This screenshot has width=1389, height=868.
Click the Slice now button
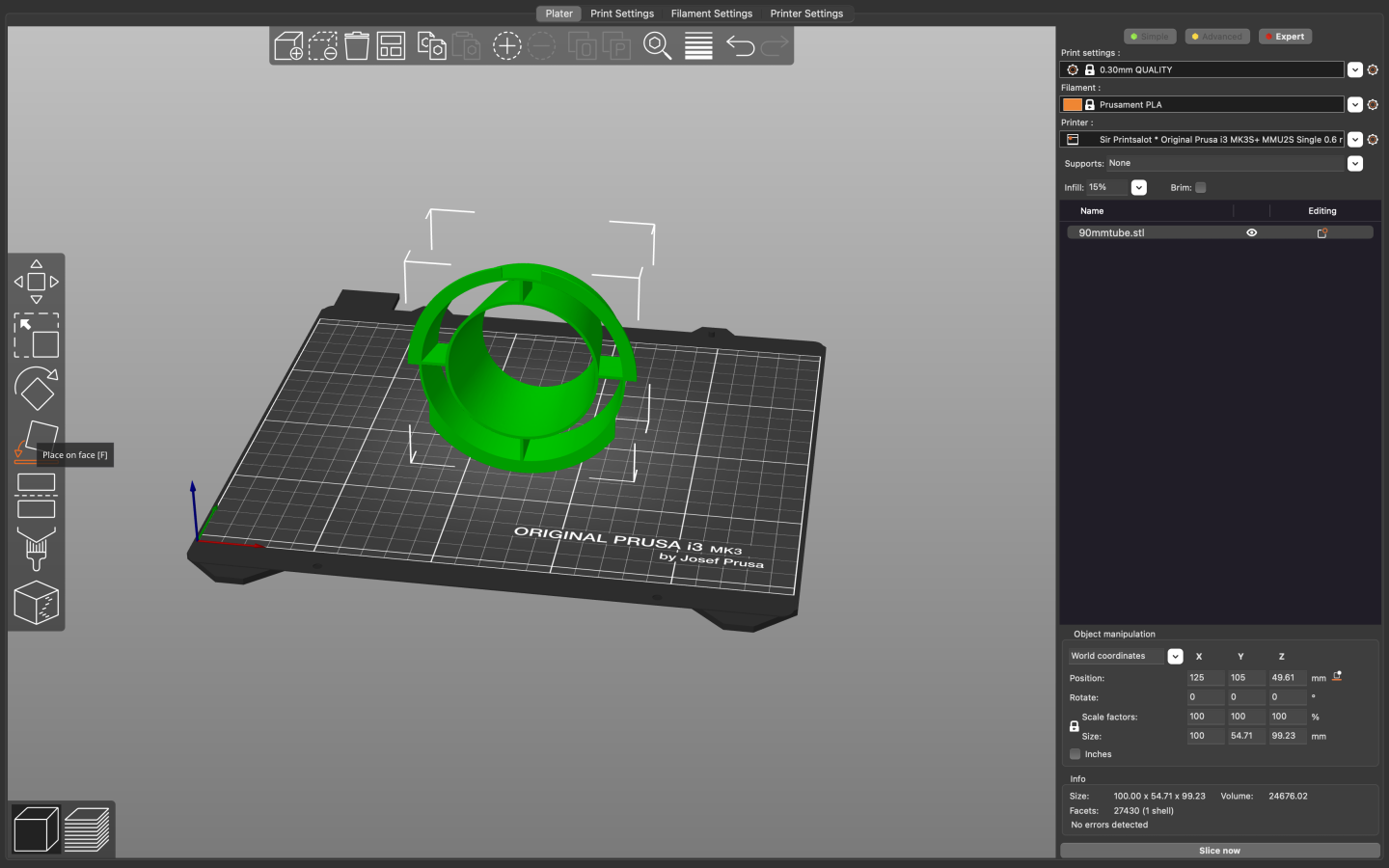click(1220, 851)
